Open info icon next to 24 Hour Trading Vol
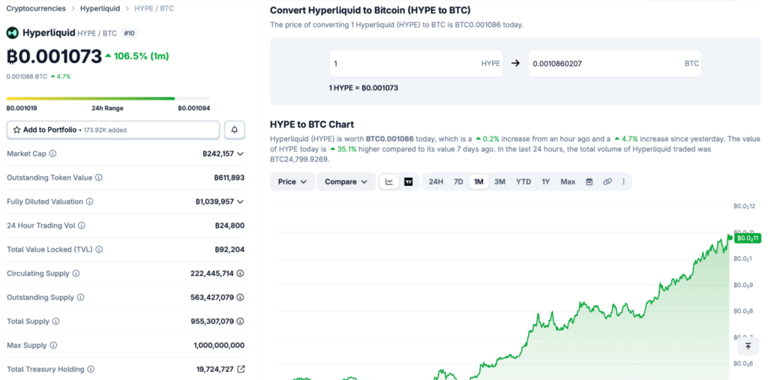 click(82, 225)
